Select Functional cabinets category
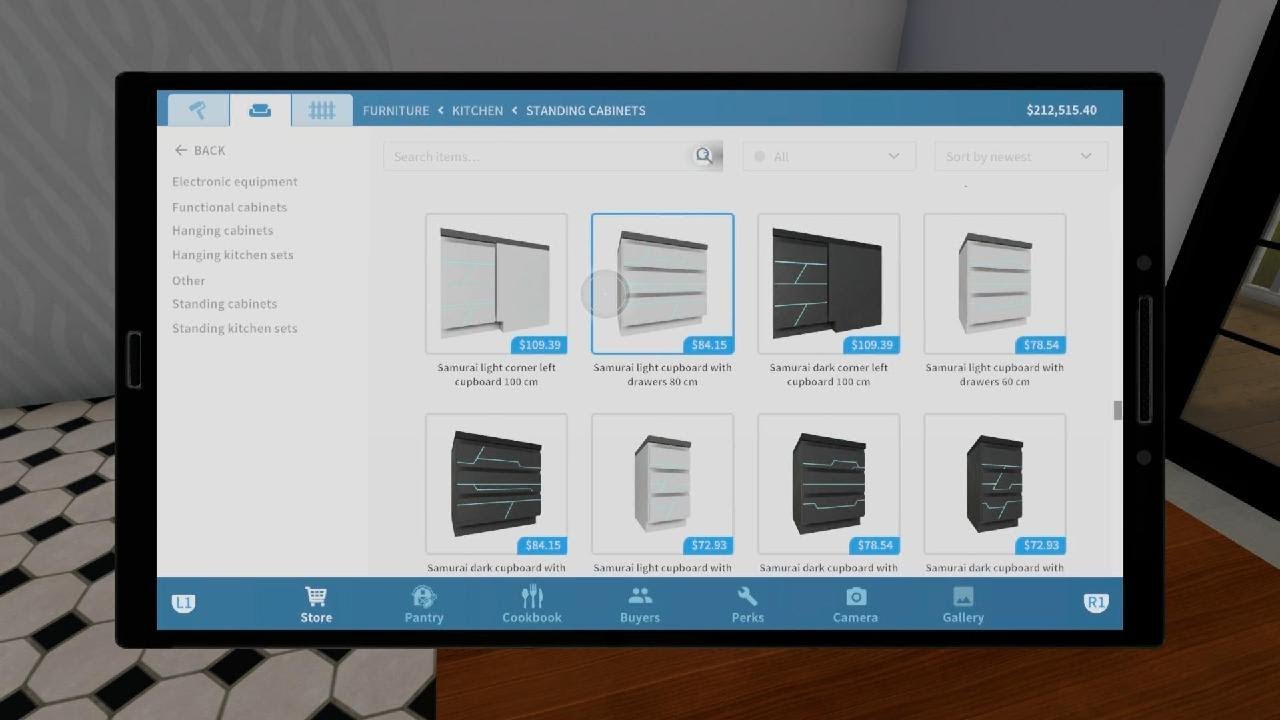 click(x=229, y=207)
